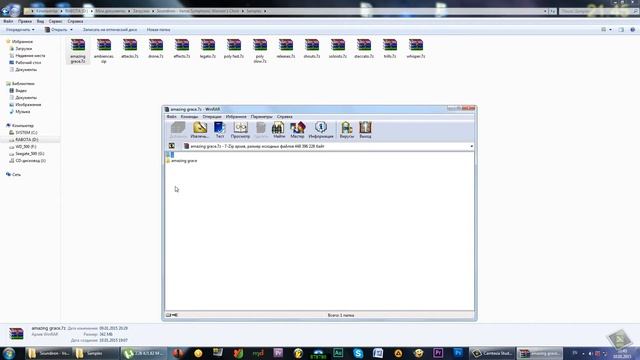Select the effects.7z archive in Explorer
This screenshot has height=360, width=640.
click(x=182, y=48)
